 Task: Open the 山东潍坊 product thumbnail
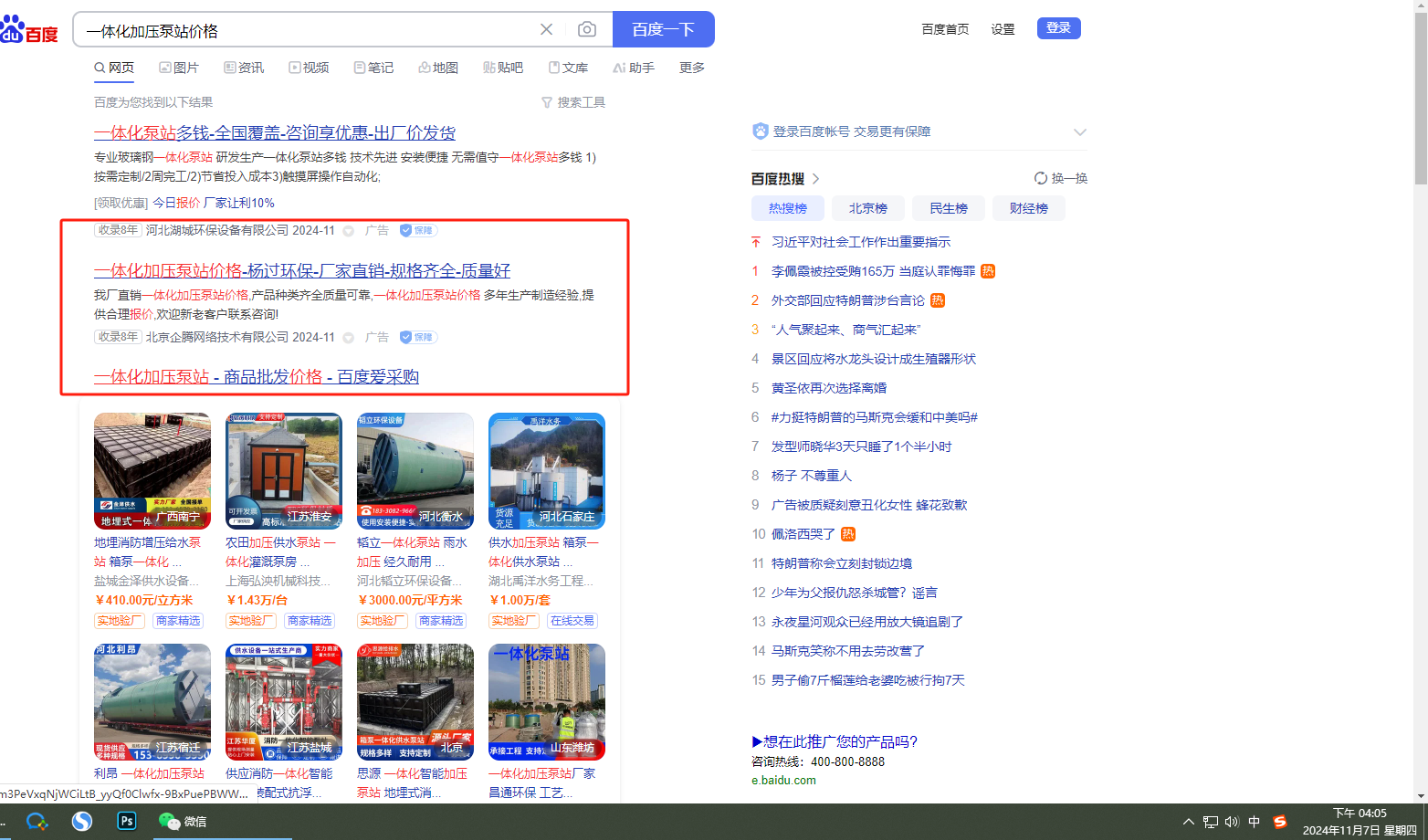pos(547,702)
